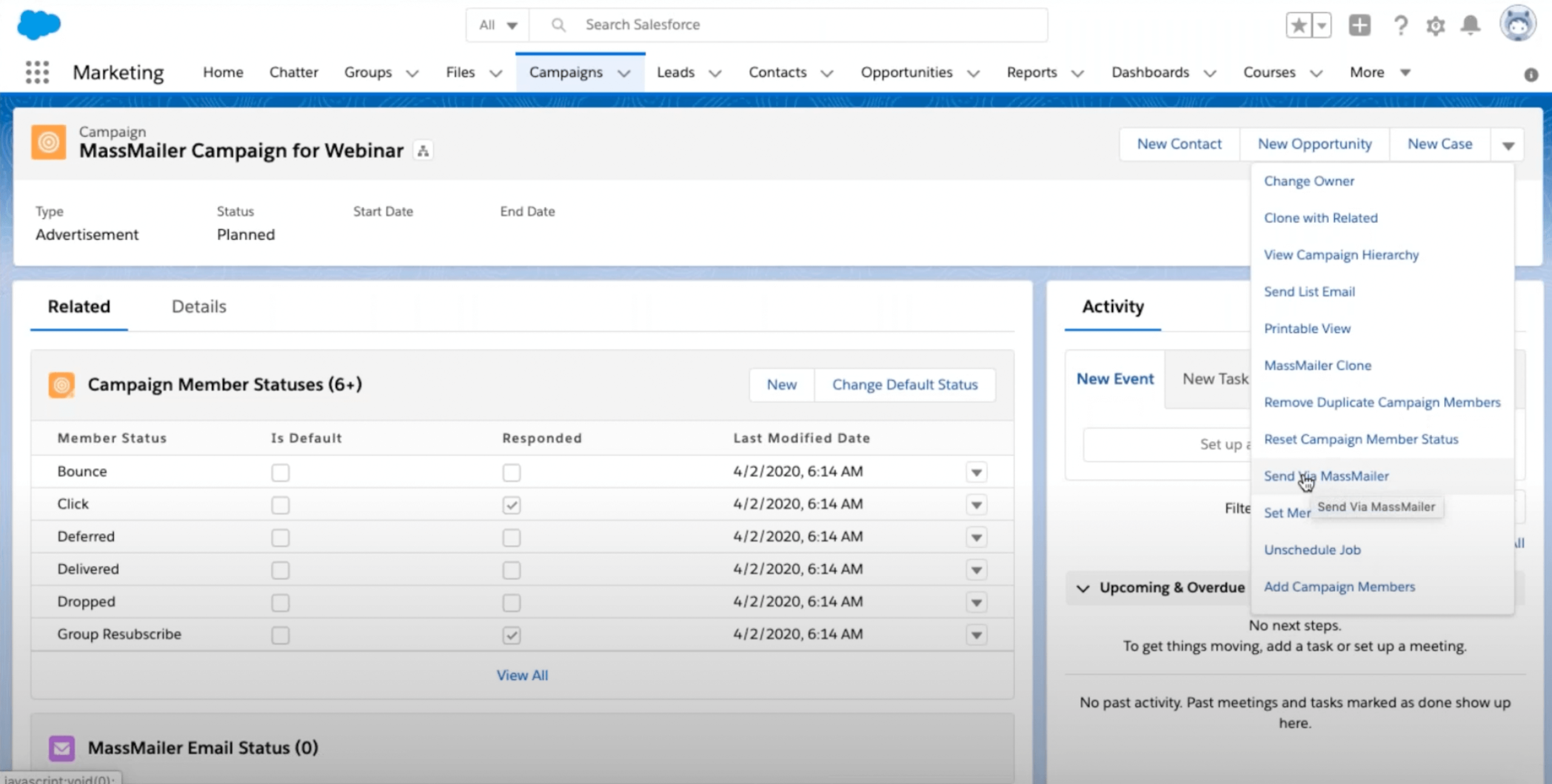The height and width of the screenshot is (784, 1552).
Task: Open row actions for Group Resubscribe status
Action: coord(976,635)
